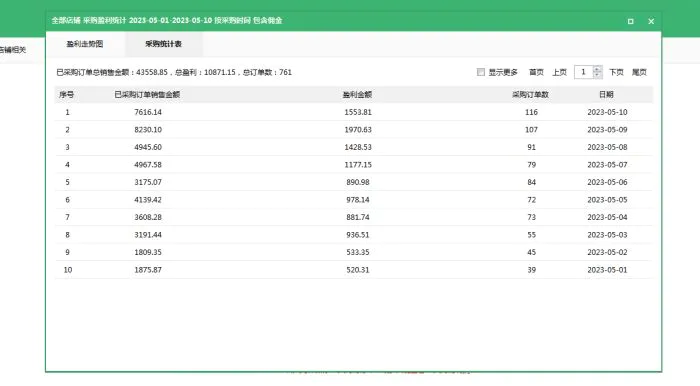Click profit value 881.74

[x=358, y=217]
